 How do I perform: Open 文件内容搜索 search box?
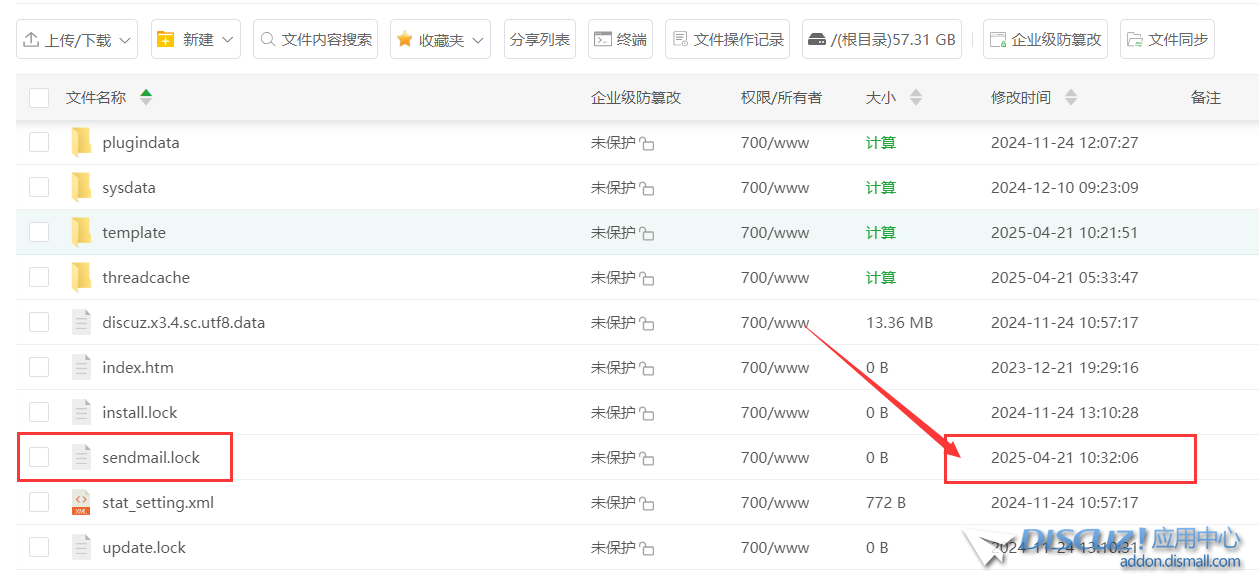[315, 40]
